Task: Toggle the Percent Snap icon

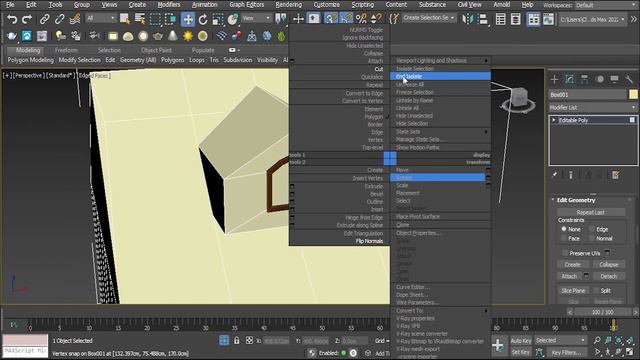Action: (x=361, y=18)
